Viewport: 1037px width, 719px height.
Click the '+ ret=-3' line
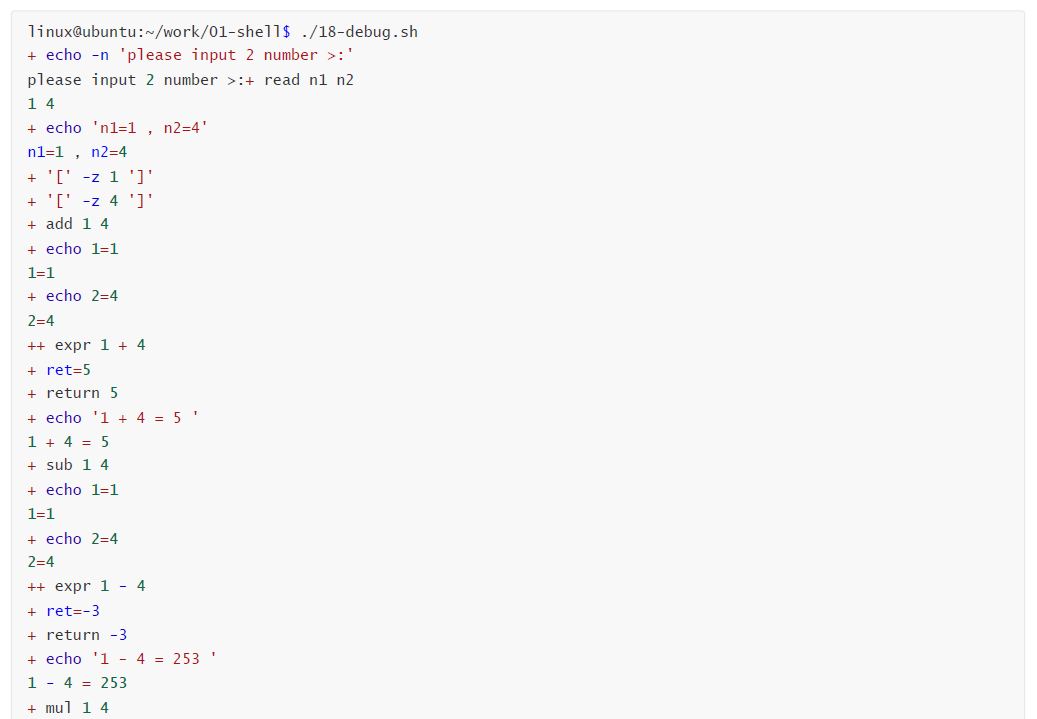click(63, 611)
